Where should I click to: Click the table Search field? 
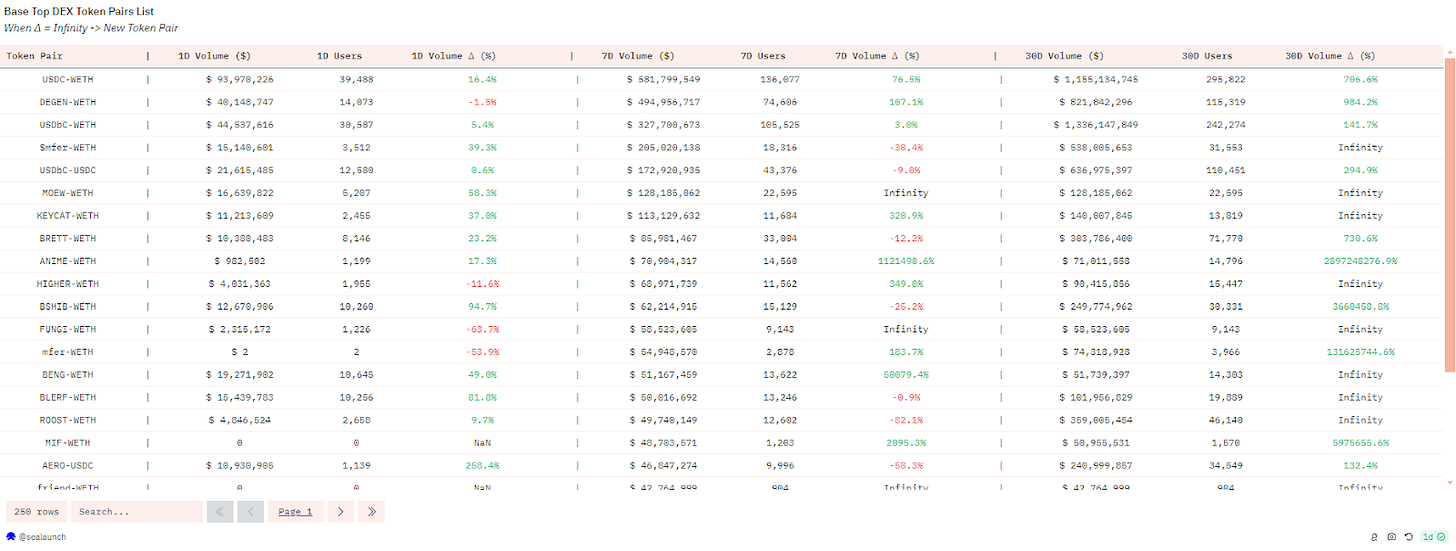(137, 512)
